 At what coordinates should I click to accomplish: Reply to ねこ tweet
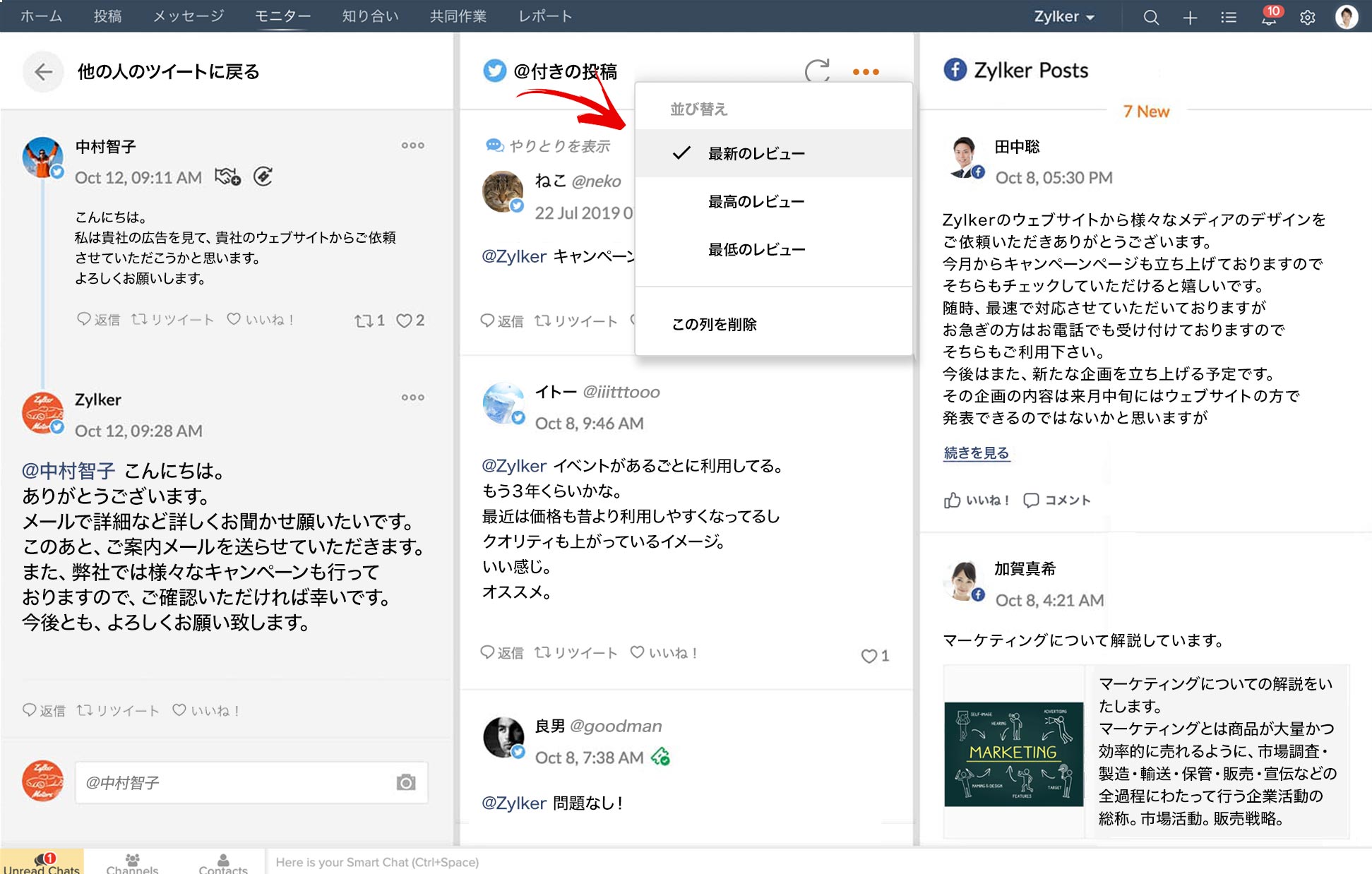(x=502, y=321)
